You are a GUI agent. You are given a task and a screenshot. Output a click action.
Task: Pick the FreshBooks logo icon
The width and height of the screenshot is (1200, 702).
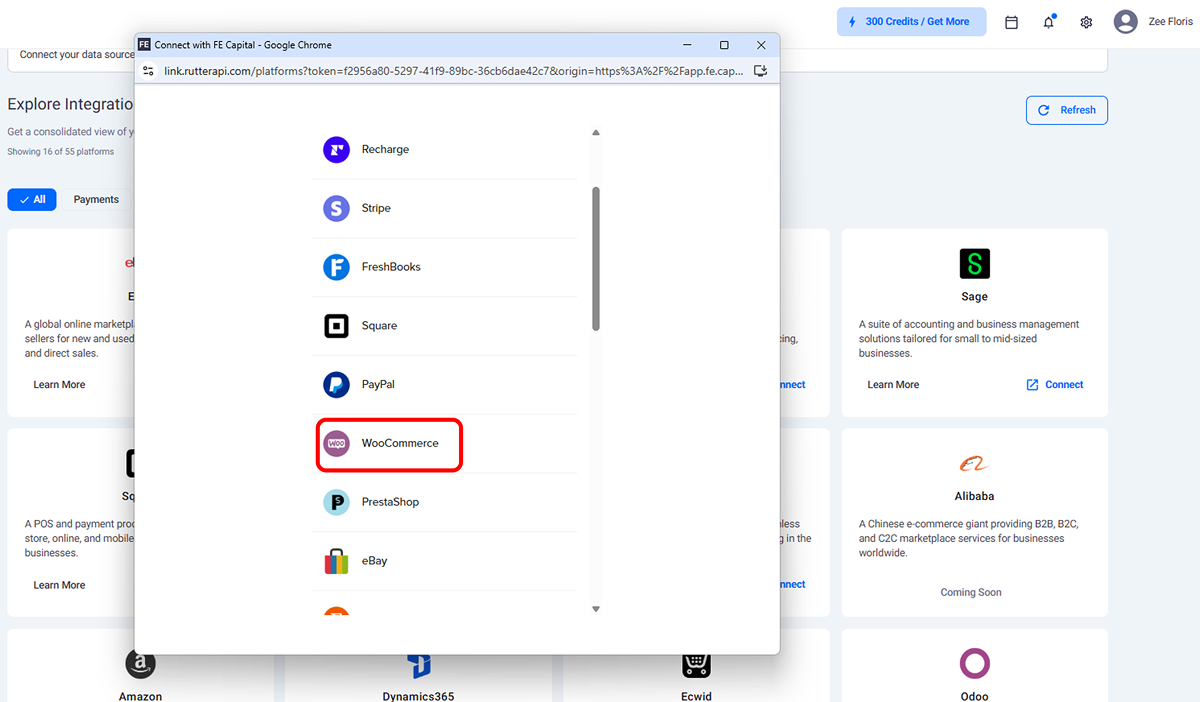[336, 267]
